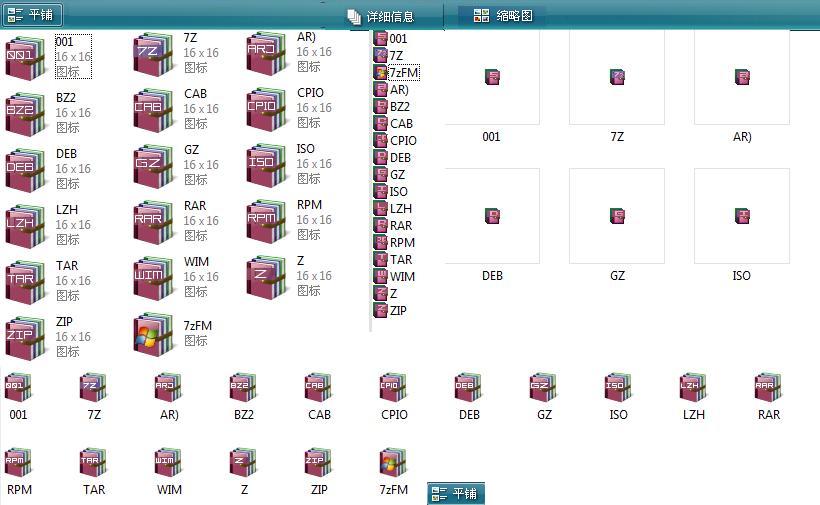820x505 pixels.
Task: Click the Z icon in bottom icon view
Action: (243, 463)
